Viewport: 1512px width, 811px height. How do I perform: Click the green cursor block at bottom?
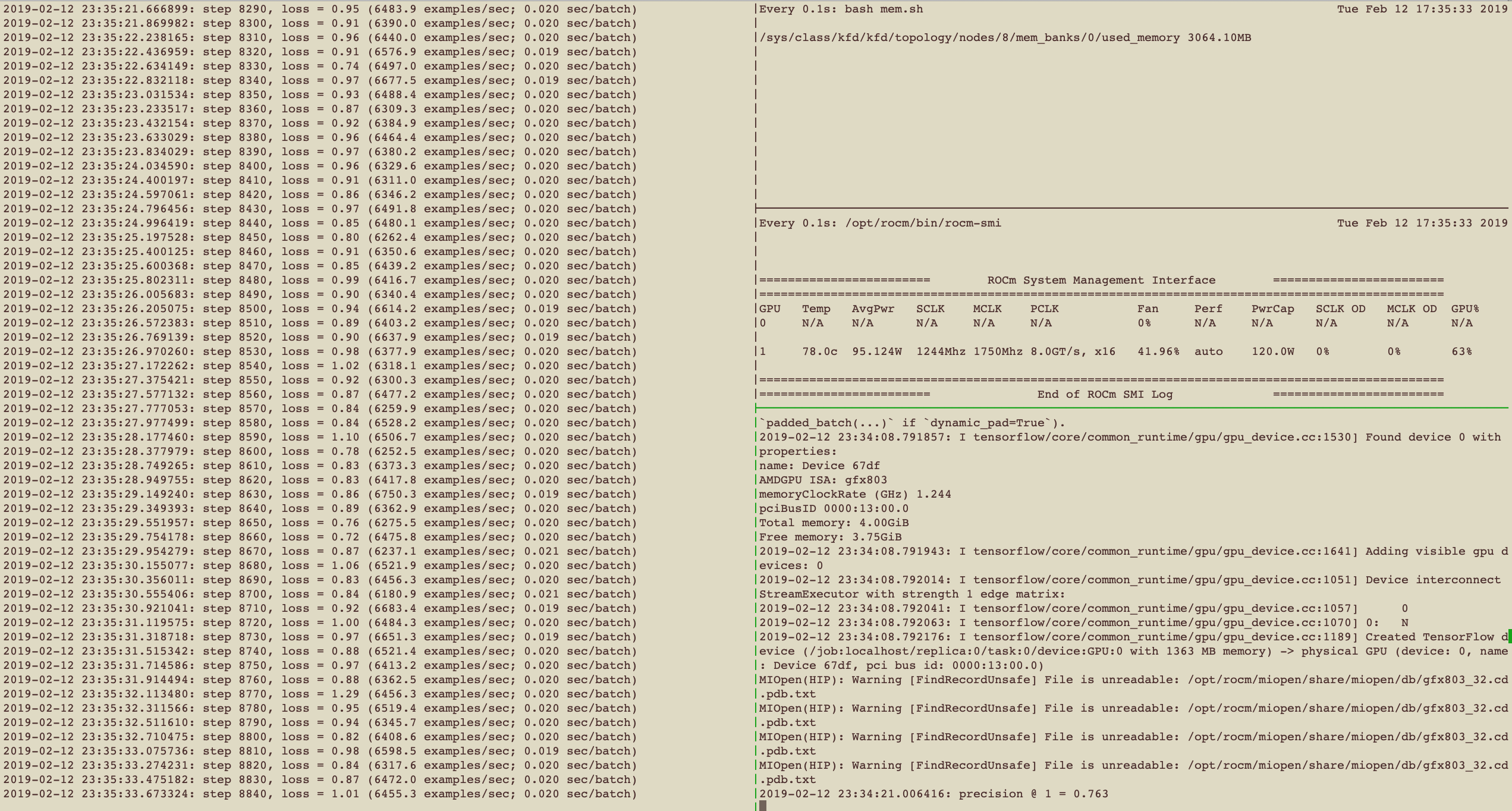click(763, 807)
